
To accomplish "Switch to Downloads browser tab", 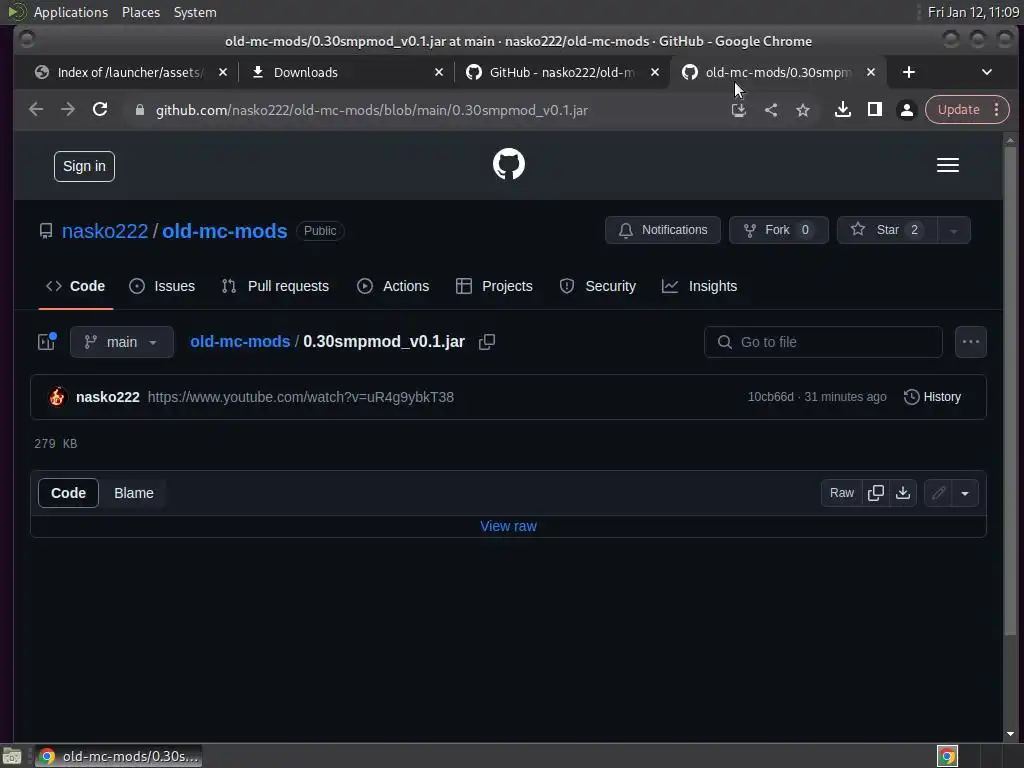I will (346, 72).
